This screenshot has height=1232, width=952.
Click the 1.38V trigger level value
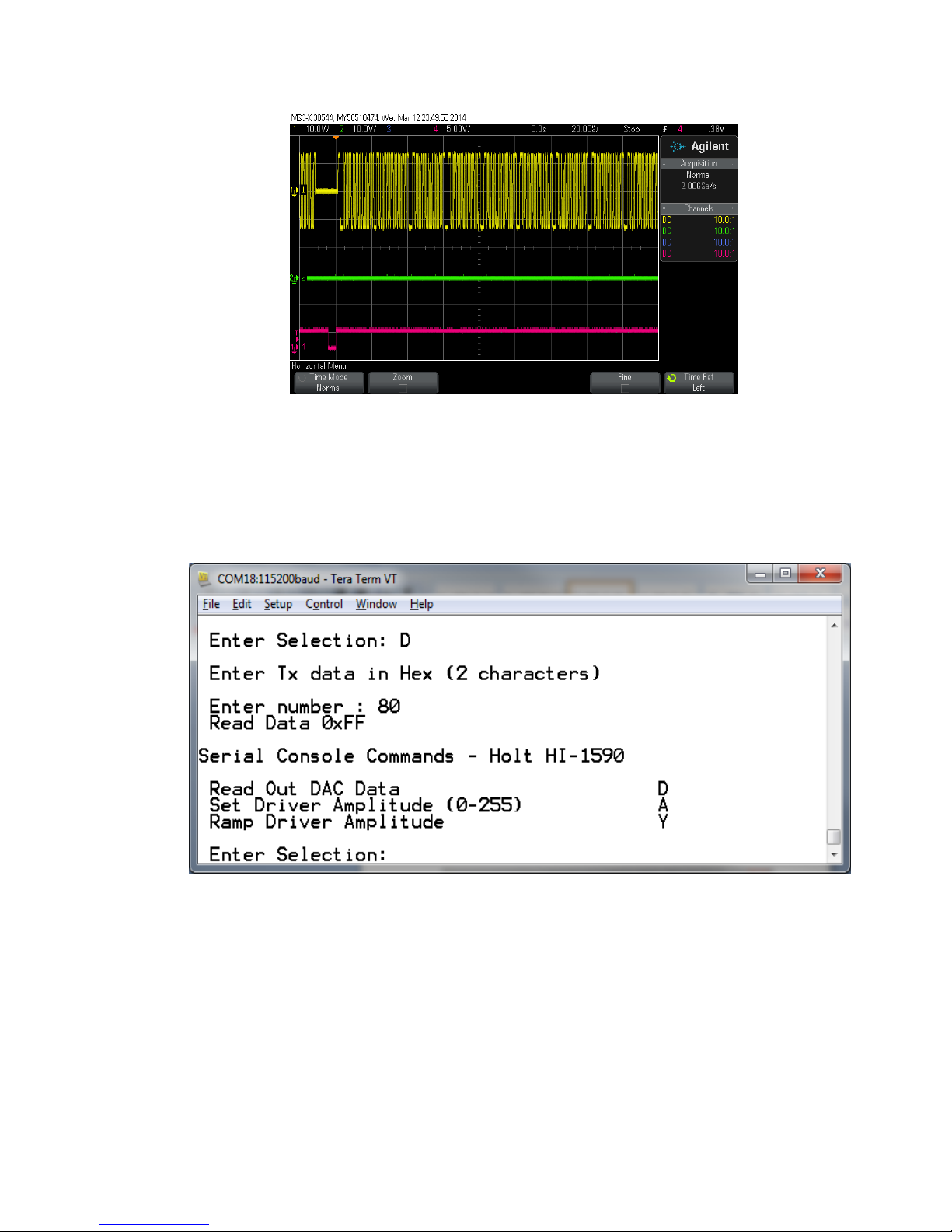click(x=714, y=129)
